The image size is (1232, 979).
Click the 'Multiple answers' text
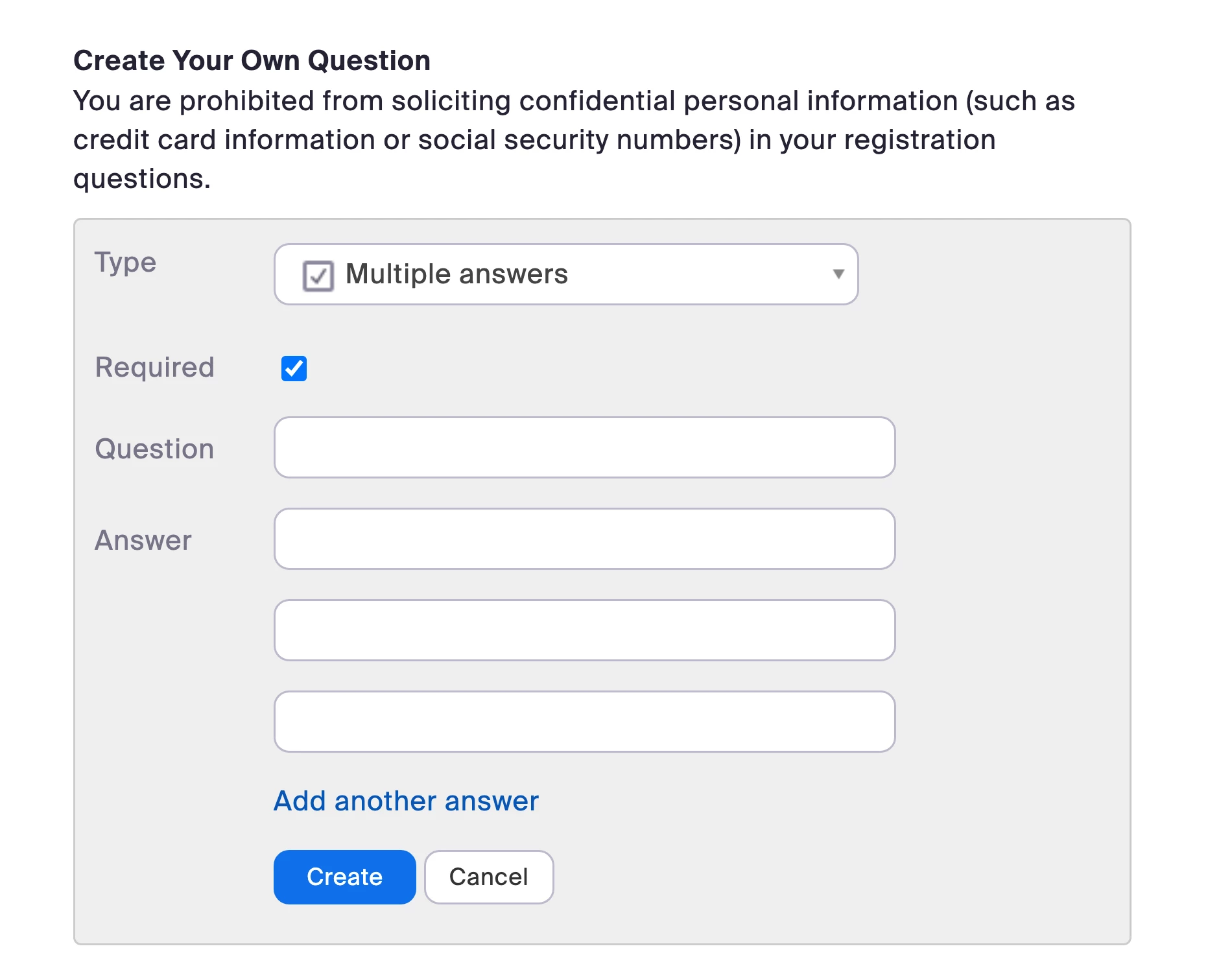[456, 274]
